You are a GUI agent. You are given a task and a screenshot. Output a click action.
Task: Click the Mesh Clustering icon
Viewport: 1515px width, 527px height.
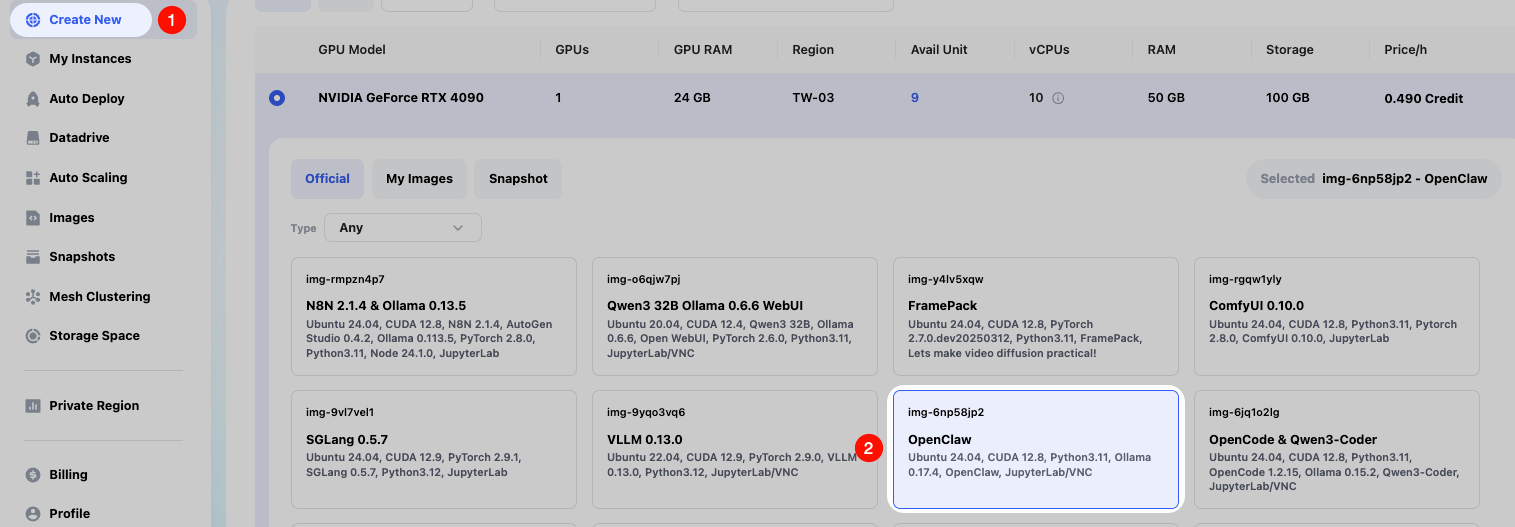click(33, 297)
